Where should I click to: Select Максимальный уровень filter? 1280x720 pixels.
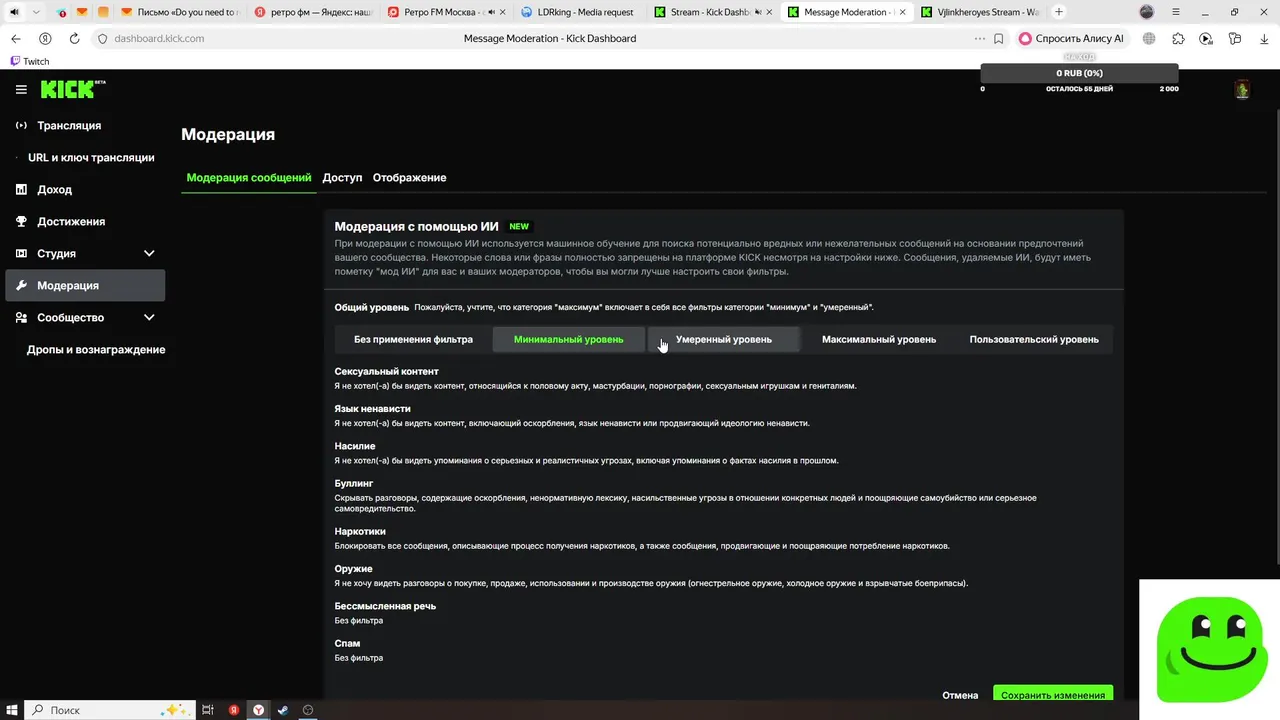(x=879, y=339)
